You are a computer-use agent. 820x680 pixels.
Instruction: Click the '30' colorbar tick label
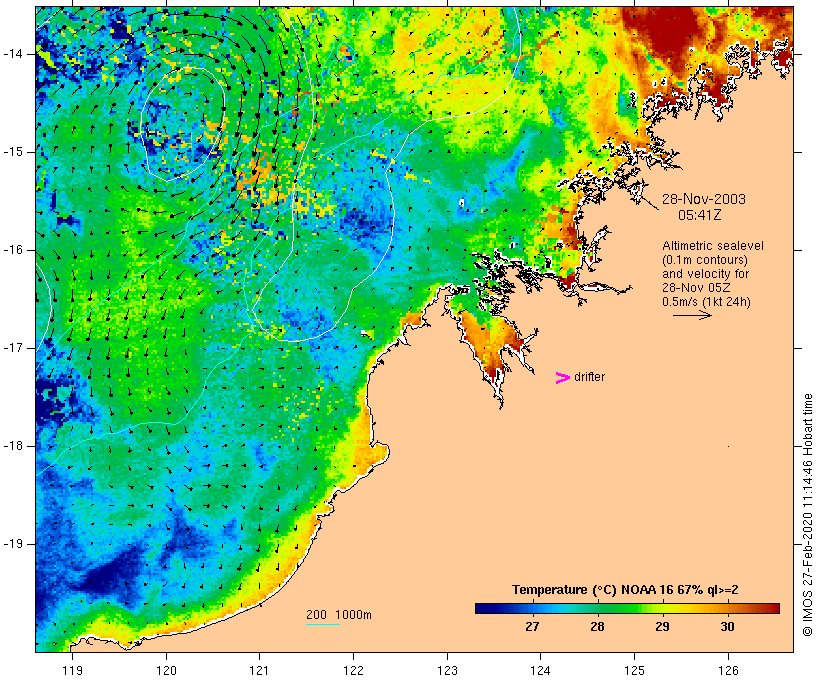(727, 627)
